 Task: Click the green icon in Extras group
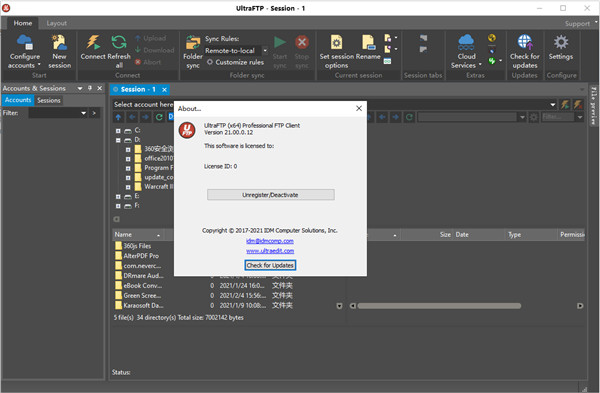tap(492, 60)
